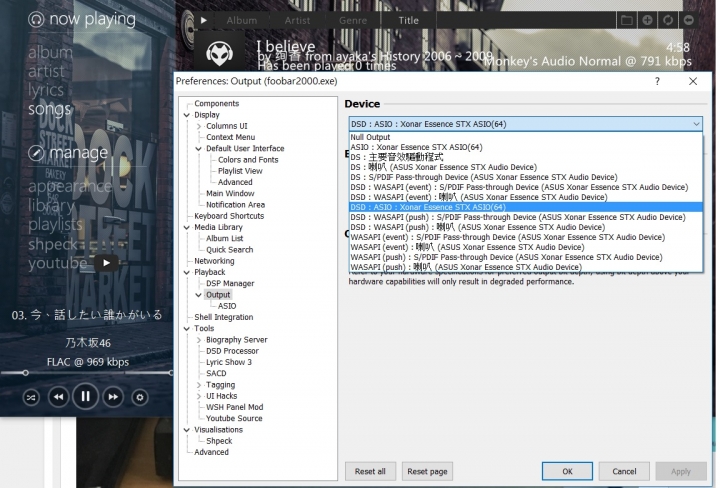Click the headphones now playing icon
Image resolution: width=720 pixels, height=488 pixels.
(36, 19)
